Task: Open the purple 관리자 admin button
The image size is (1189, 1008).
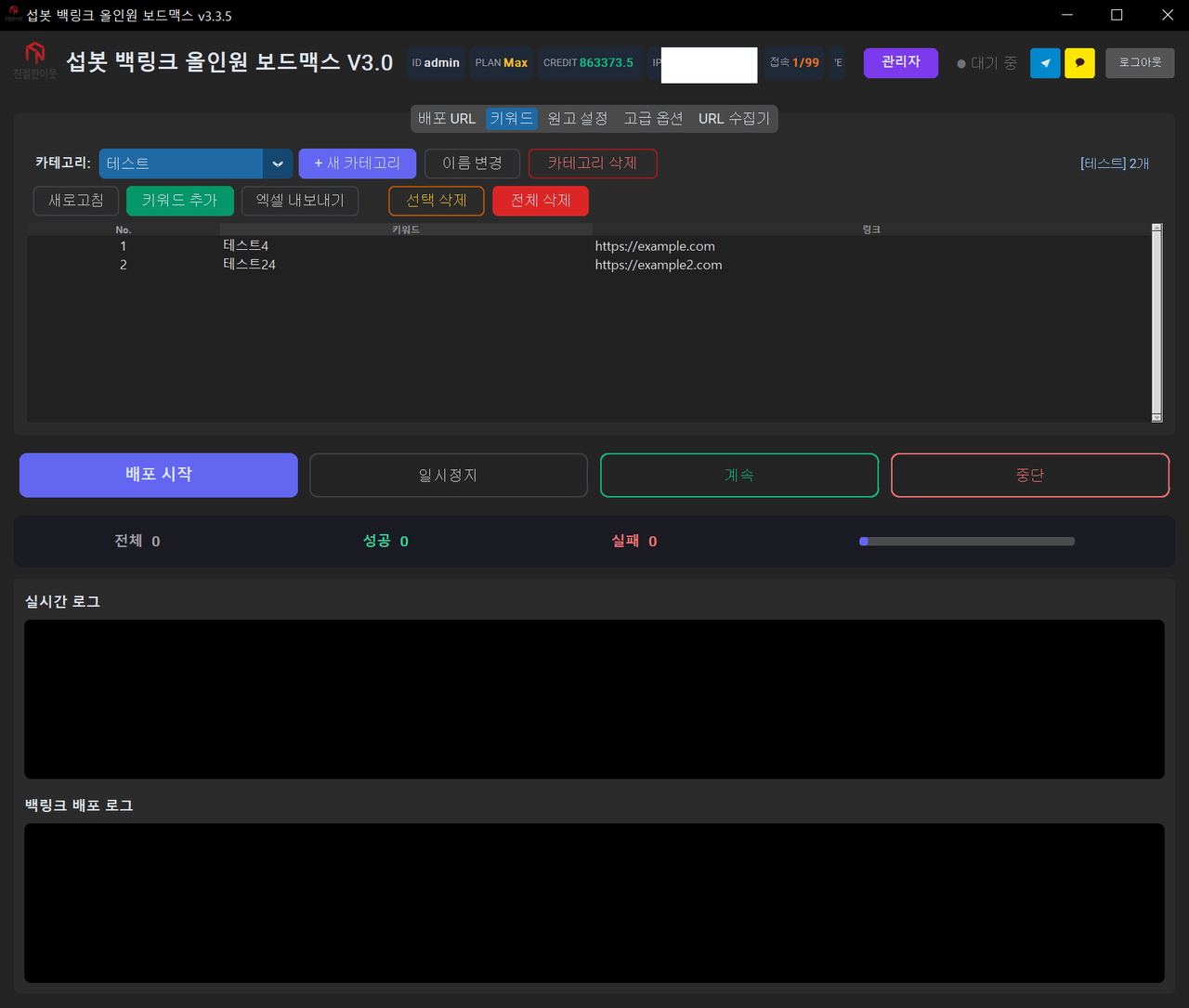Action: (x=901, y=62)
